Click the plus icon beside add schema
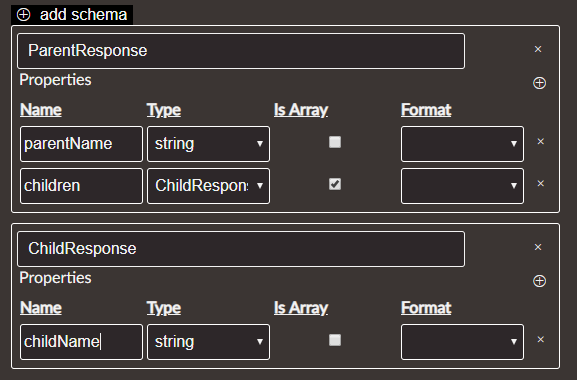The image size is (577, 380). tap(24, 15)
